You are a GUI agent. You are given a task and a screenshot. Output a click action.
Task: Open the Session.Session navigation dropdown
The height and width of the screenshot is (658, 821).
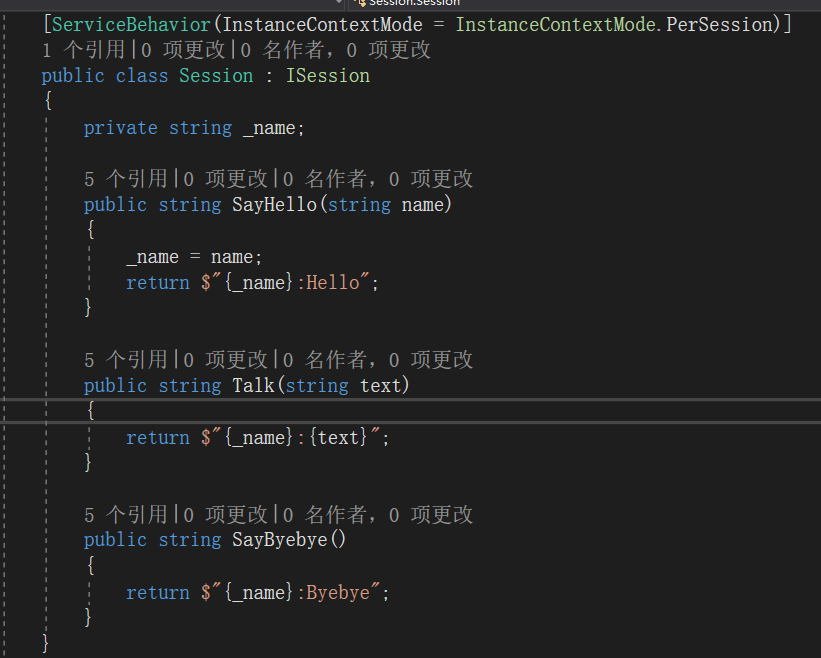pyautogui.click(x=415, y=3)
